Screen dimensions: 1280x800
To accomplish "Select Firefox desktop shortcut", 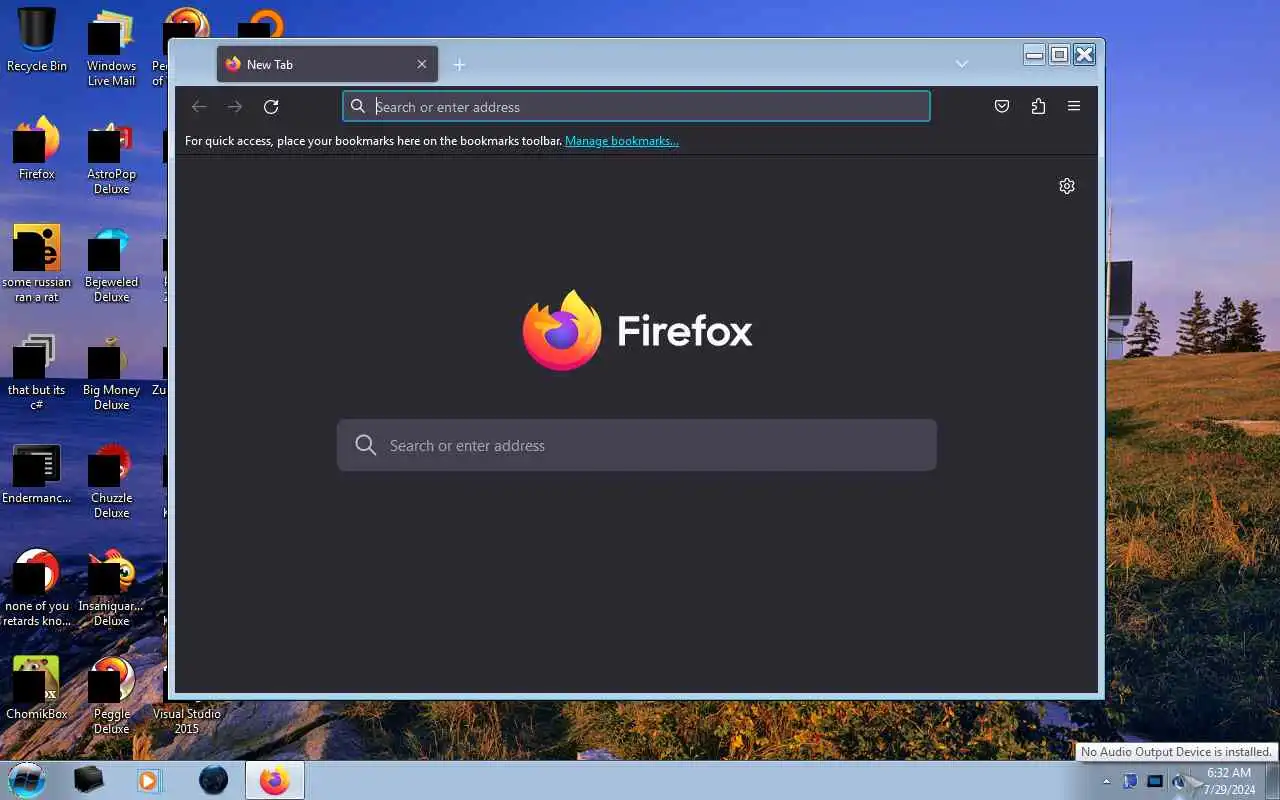I will pos(37,148).
